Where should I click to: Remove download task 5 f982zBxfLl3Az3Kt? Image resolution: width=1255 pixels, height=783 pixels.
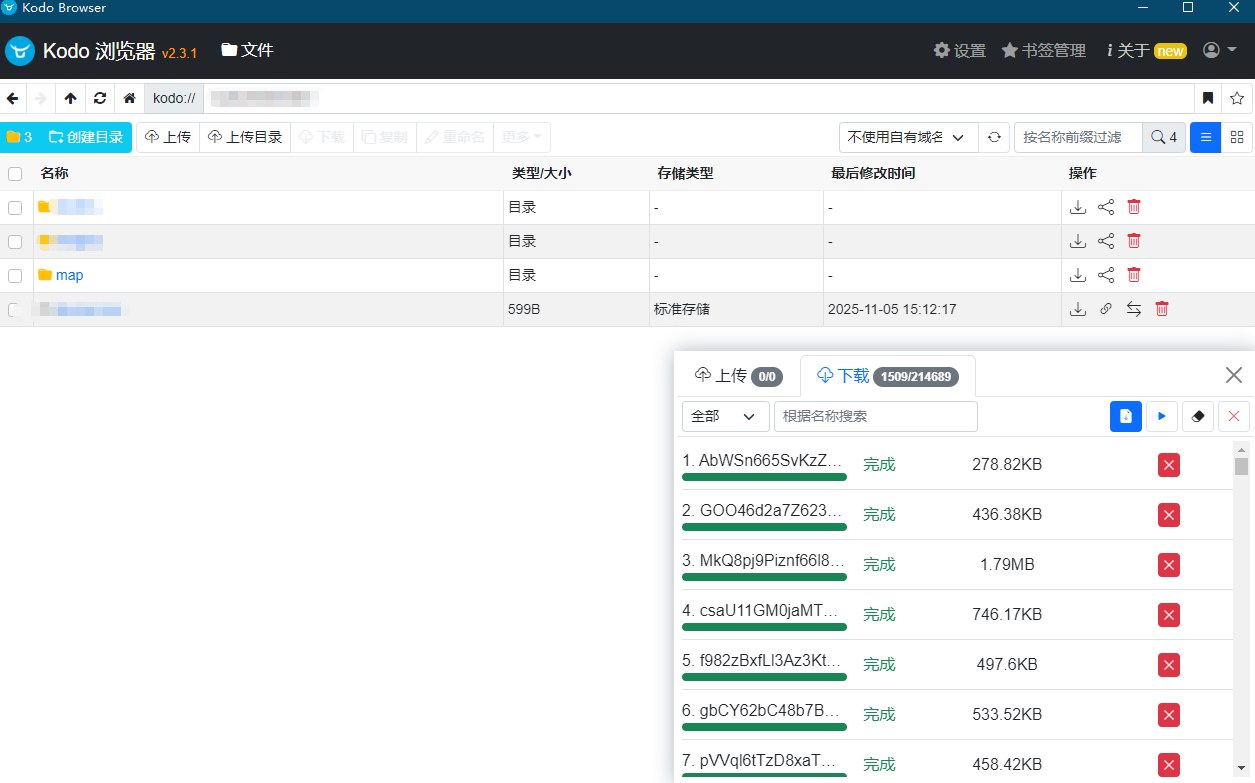click(1168, 665)
